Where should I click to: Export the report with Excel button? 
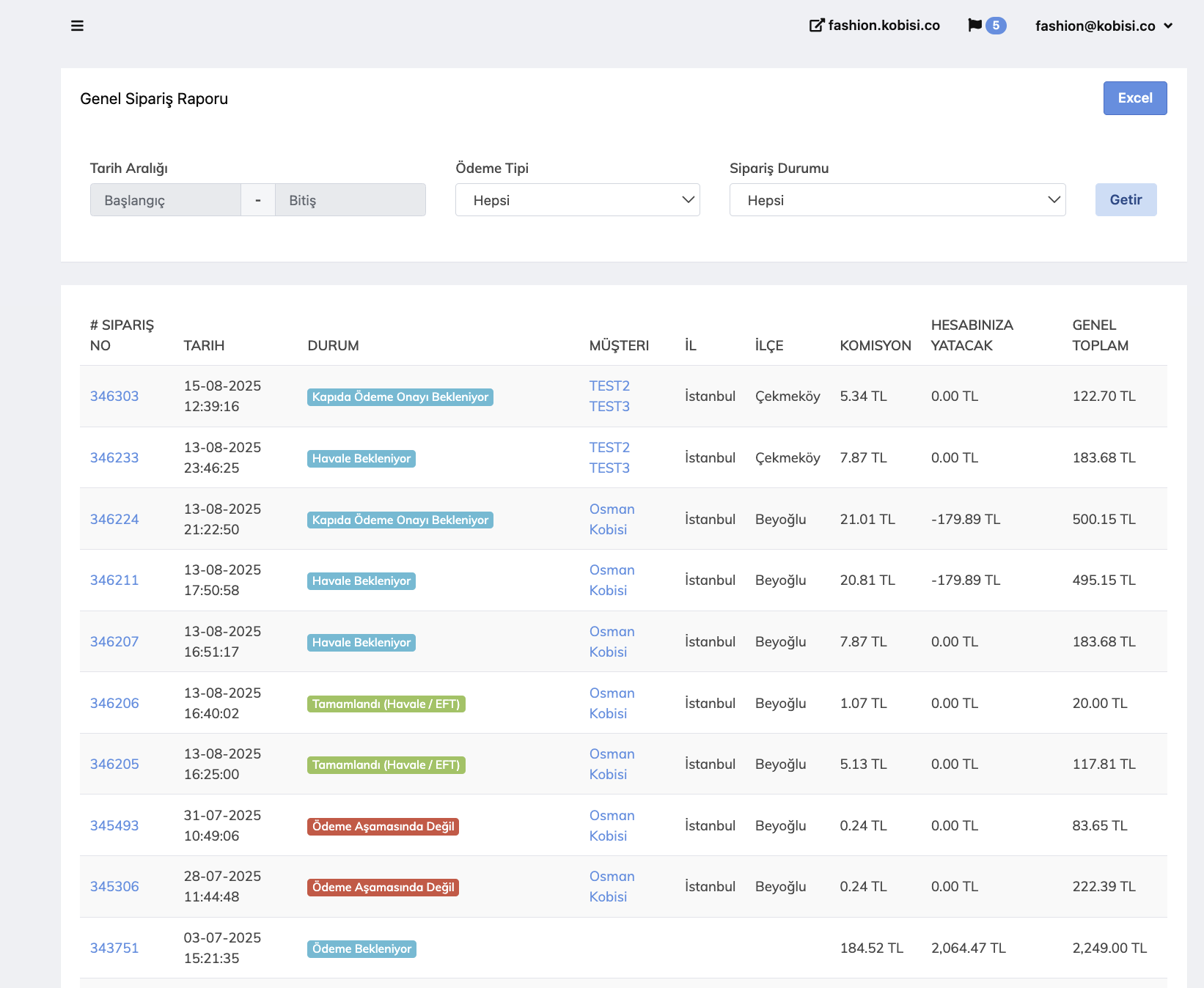pyautogui.click(x=1134, y=98)
